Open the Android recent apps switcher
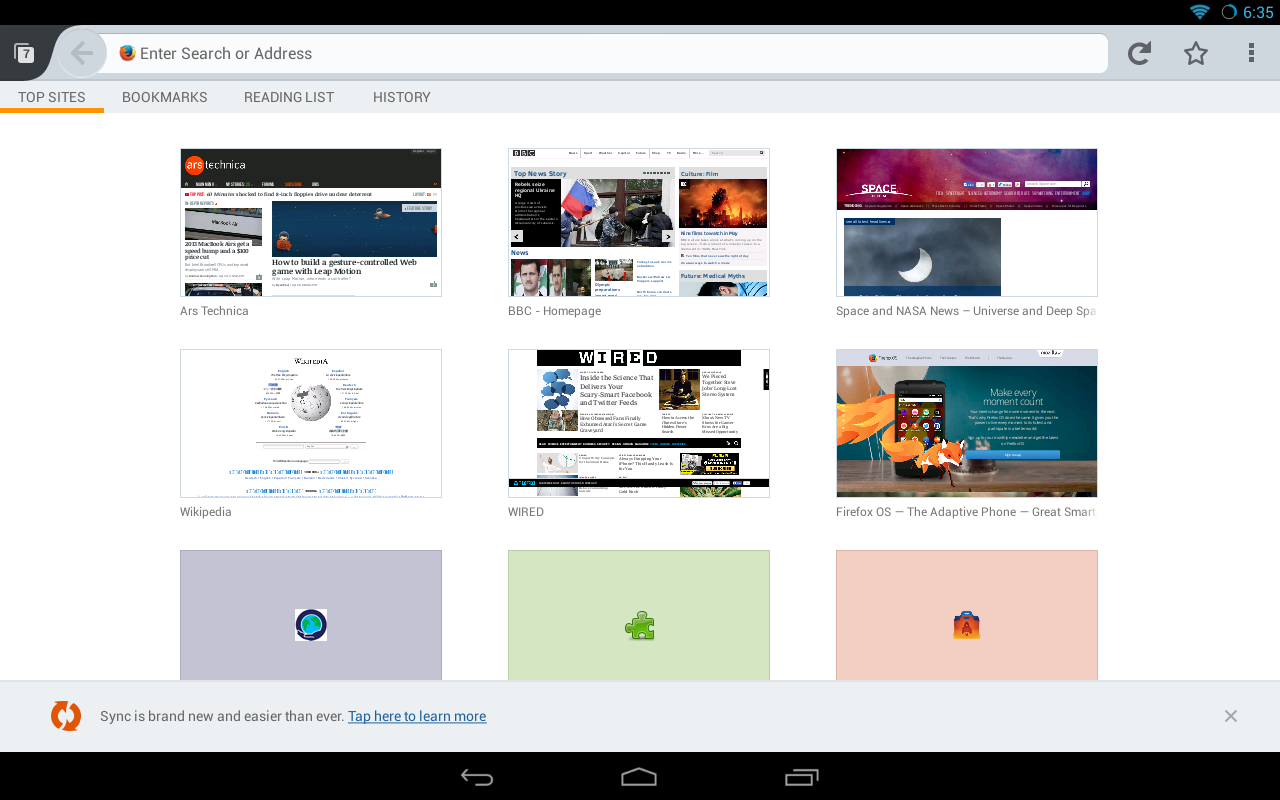The image size is (1280, 800). (x=801, y=776)
